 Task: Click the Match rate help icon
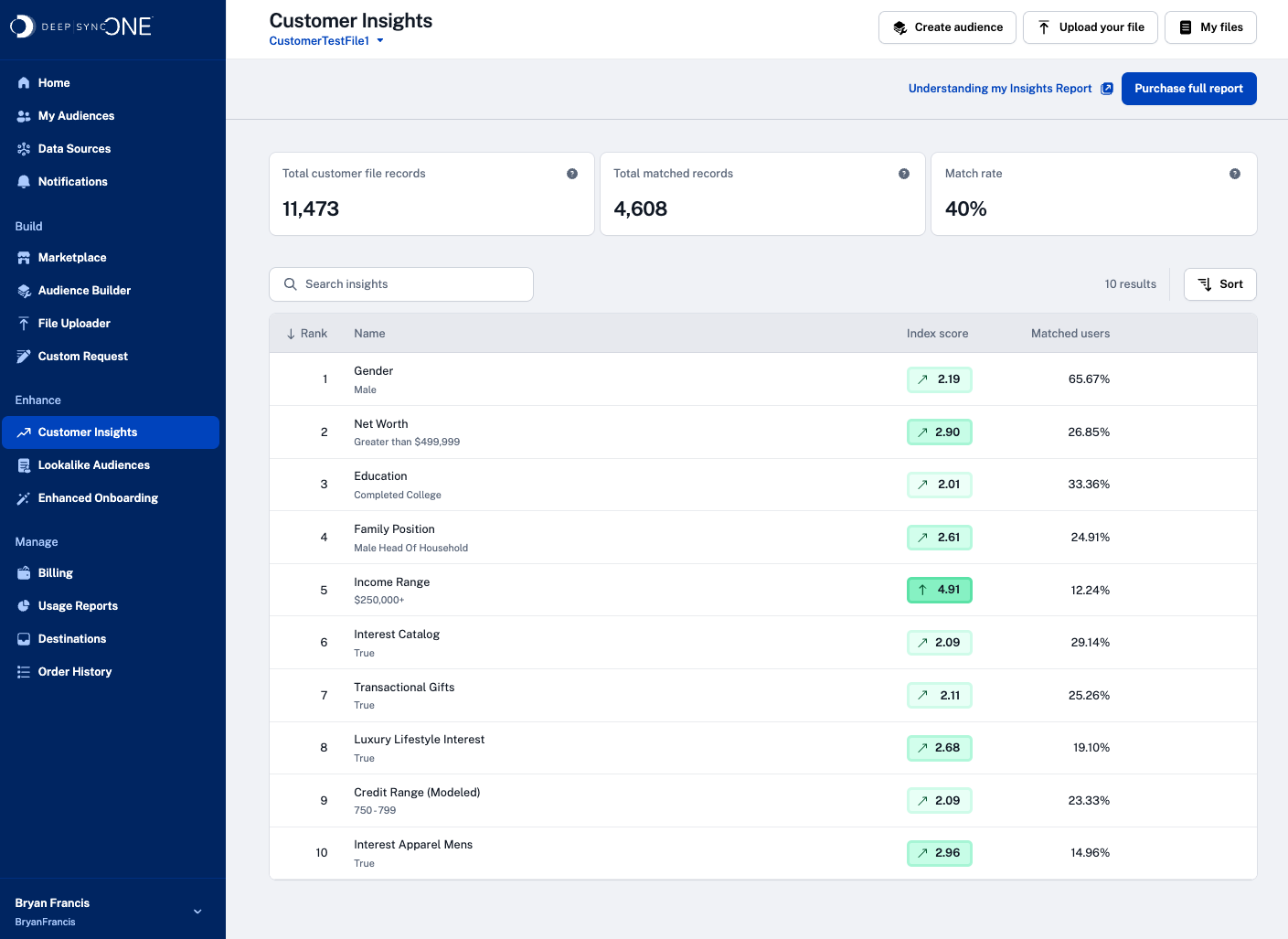[1235, 174]
